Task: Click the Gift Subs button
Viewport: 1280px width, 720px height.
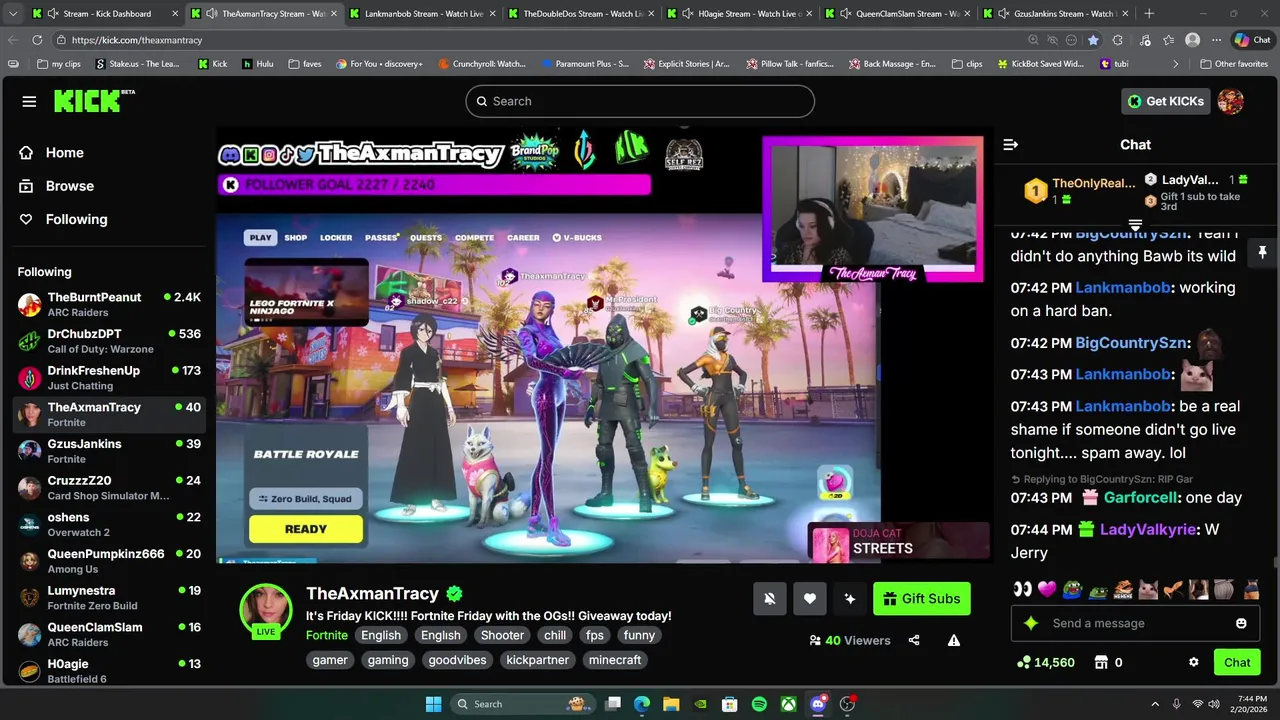Action: click(x=922, y=598)
